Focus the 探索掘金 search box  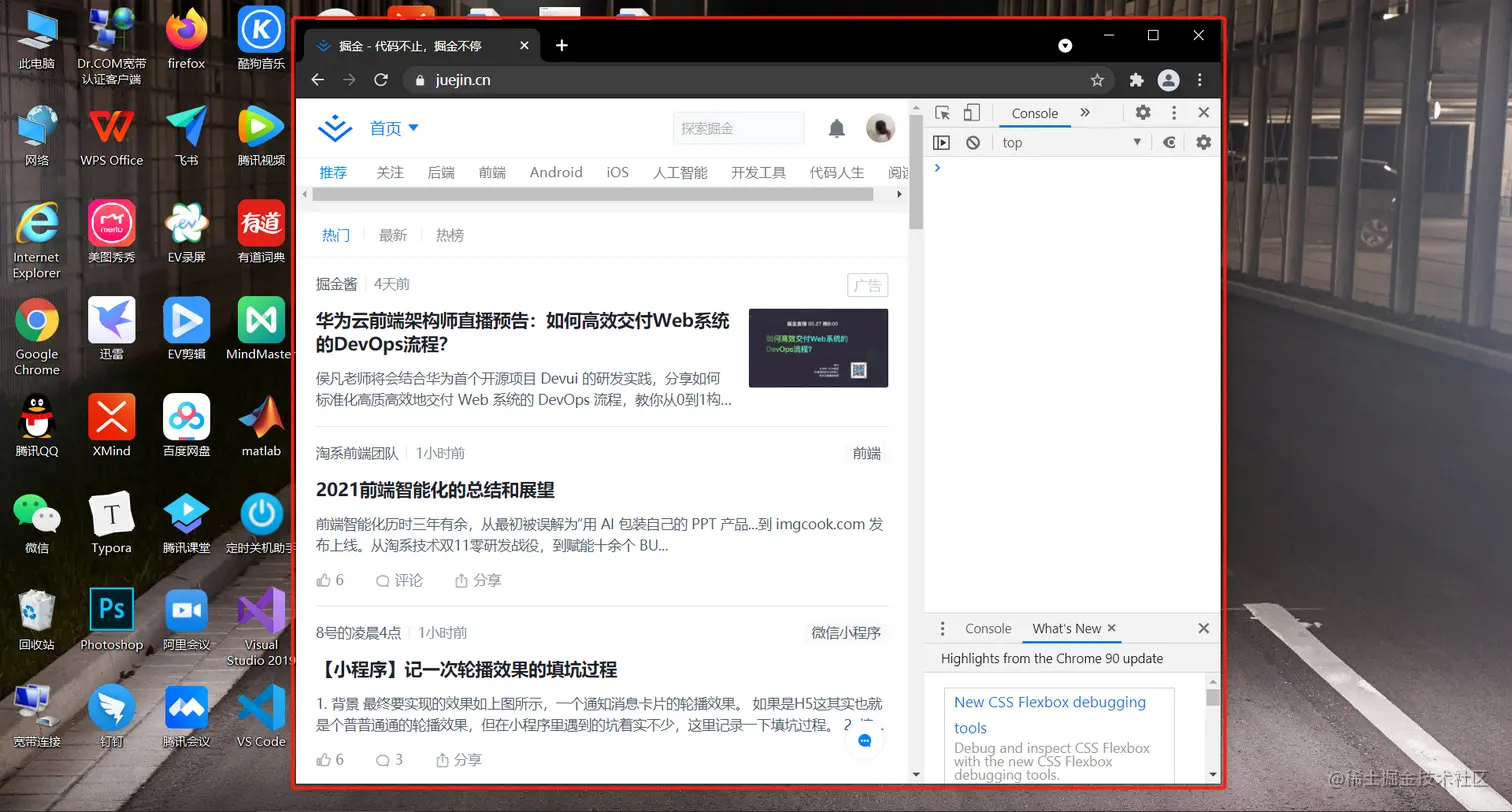coord(738,128)
